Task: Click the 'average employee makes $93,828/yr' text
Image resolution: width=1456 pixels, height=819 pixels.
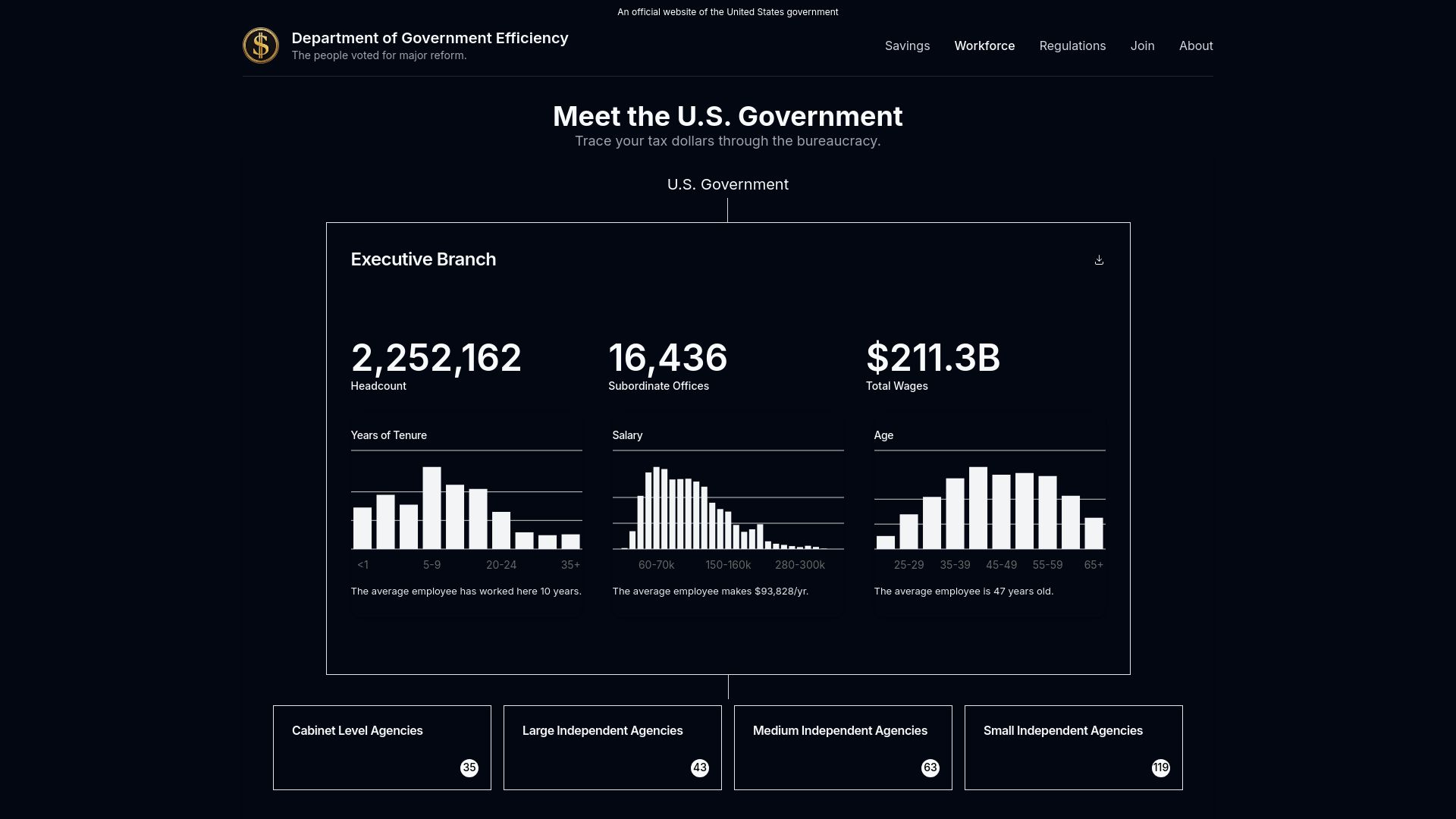Action: [710, 591]
